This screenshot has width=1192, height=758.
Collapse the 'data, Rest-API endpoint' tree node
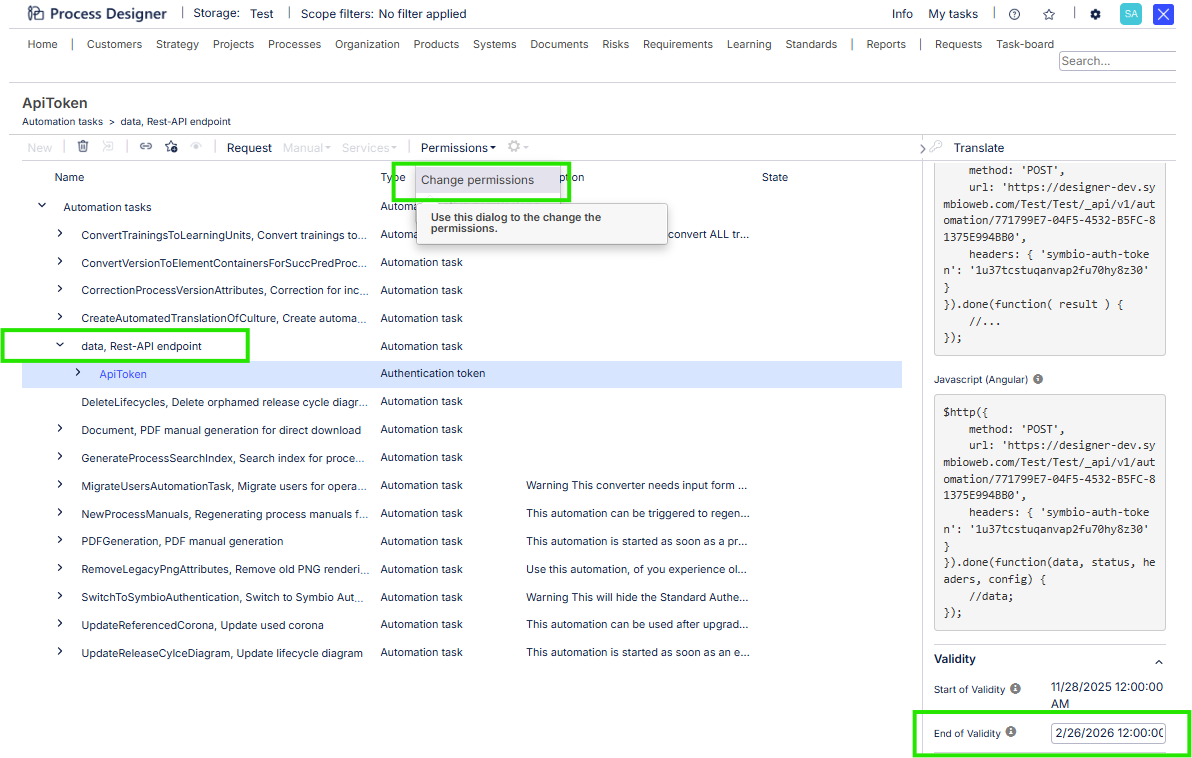(x=60, y=345)
